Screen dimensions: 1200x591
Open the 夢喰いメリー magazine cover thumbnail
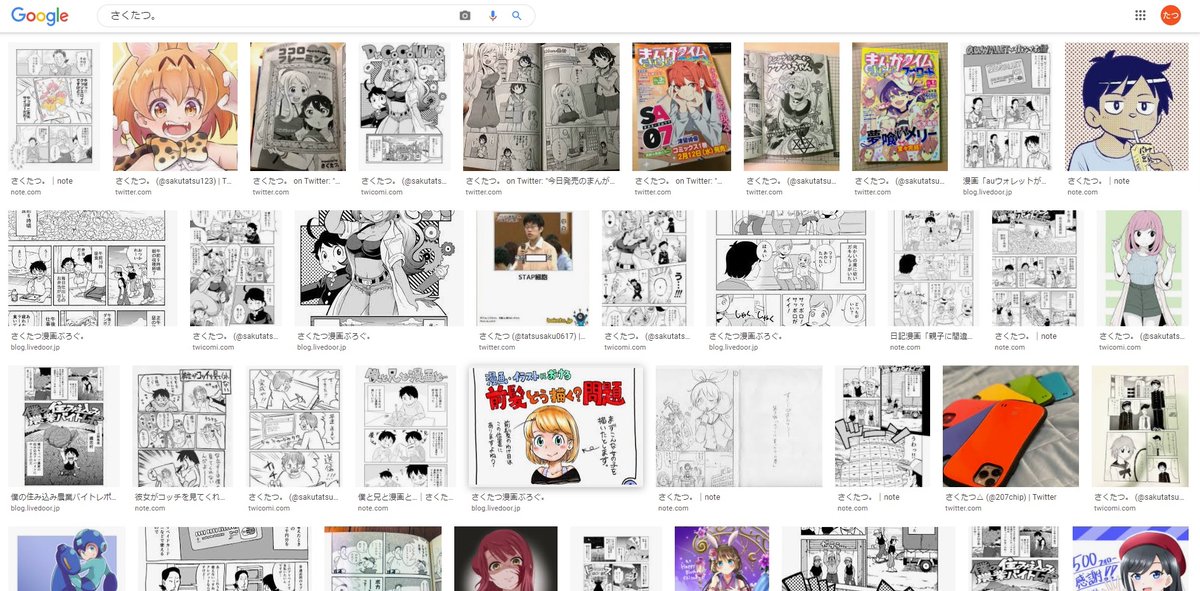pos(902,107)
